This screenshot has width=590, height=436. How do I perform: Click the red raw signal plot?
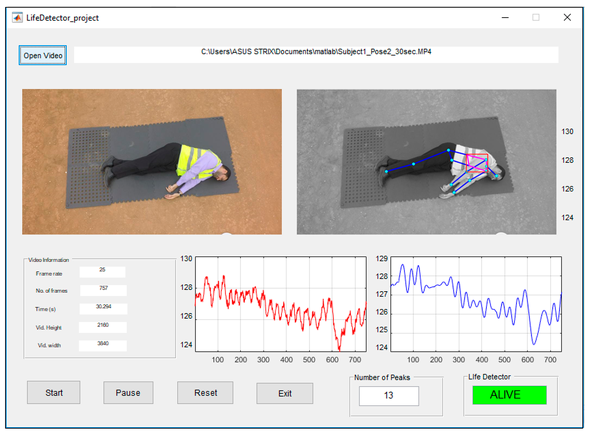(281, 304)
